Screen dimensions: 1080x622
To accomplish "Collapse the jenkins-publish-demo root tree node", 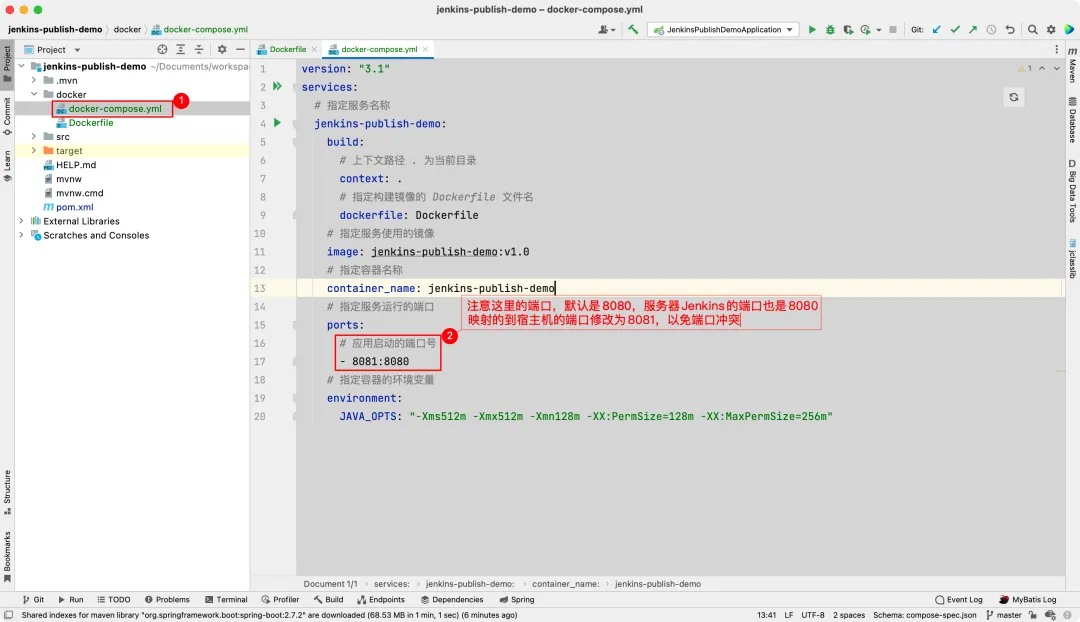I will point(21,66).
